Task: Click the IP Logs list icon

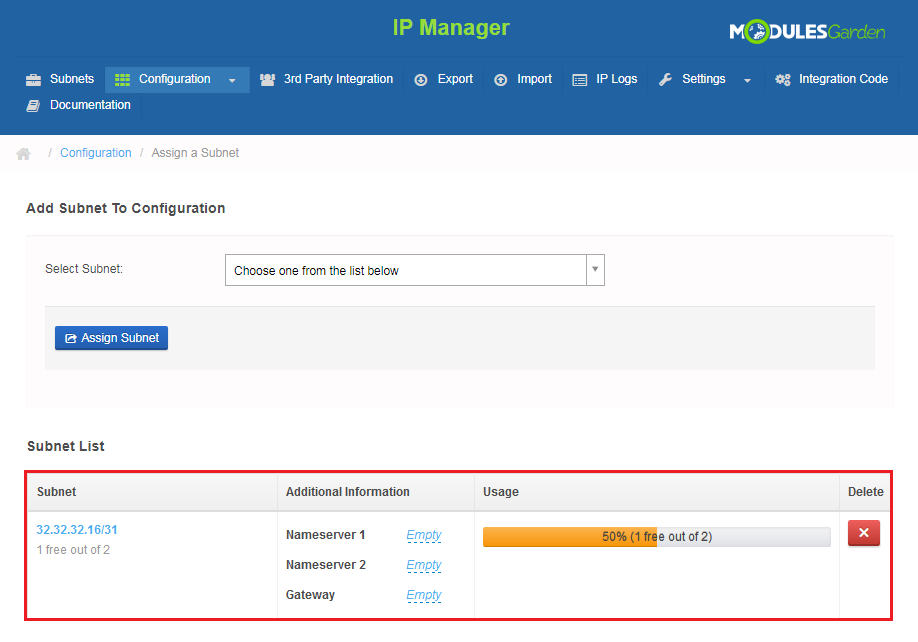Action: pos(580,80)
